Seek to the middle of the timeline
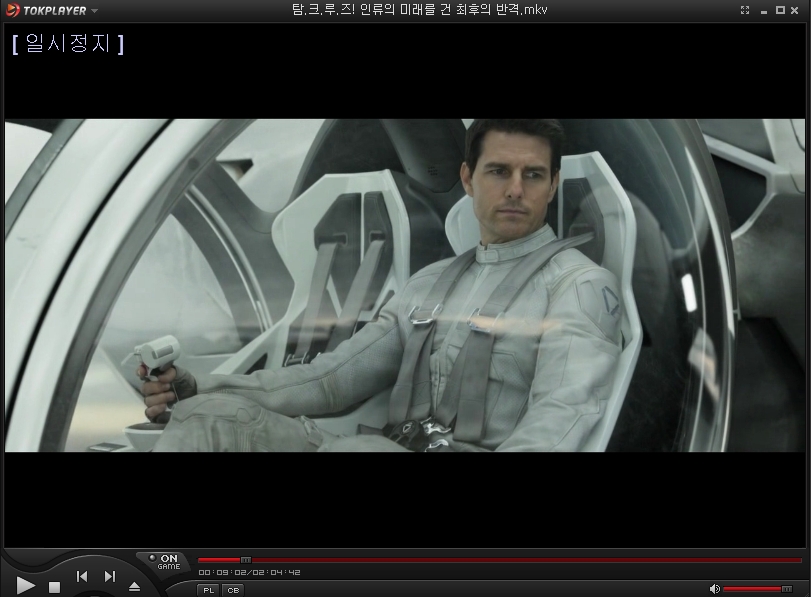Screen dimensions: 811x597 pyautogui.click(x=500, y=560)
